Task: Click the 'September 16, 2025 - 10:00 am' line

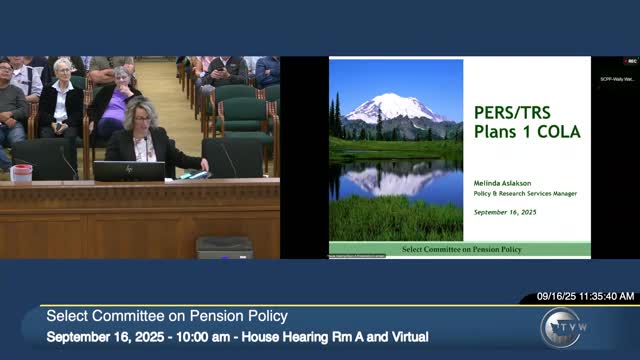Action: pos(238,337)
